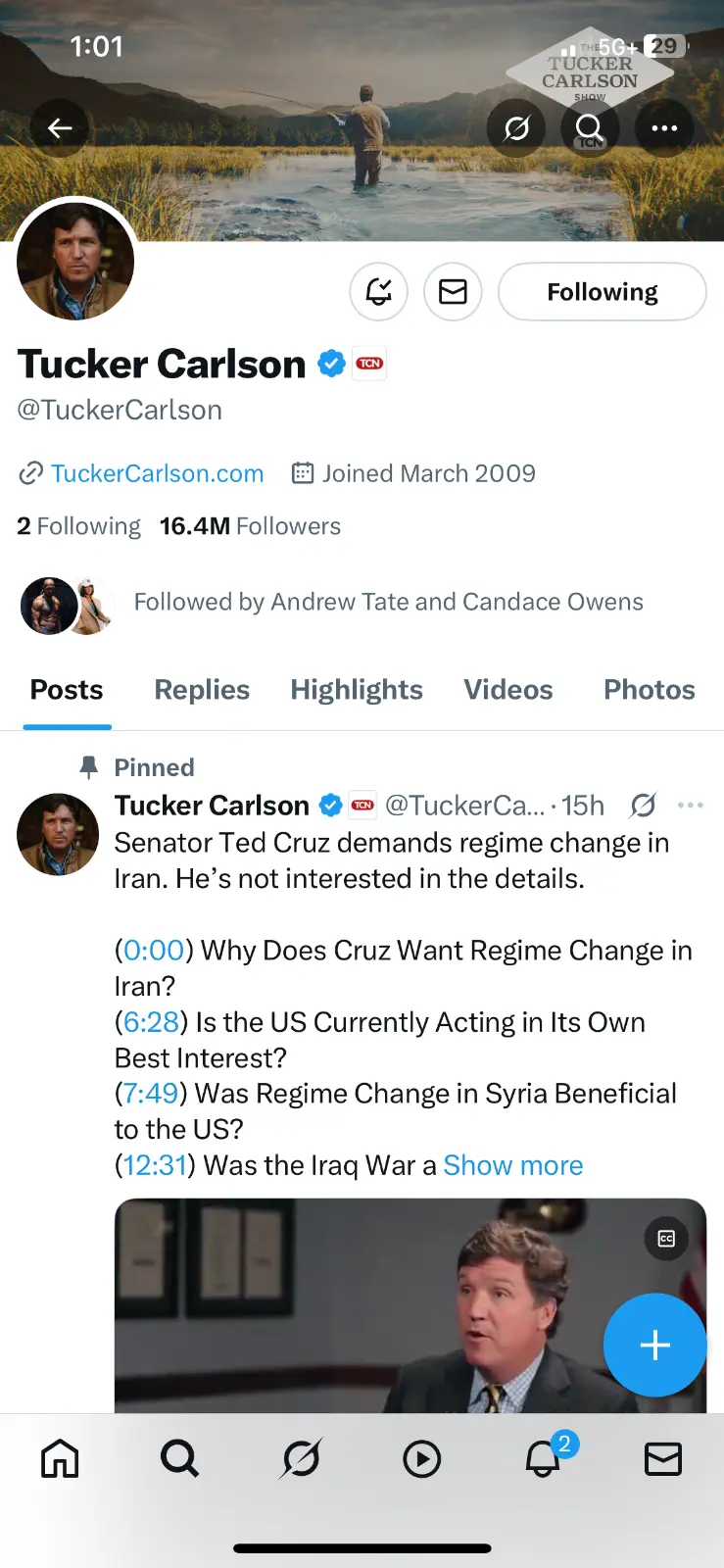724x1568 pixels.
Task: Open the three-dot more options menu in header
Action: 664,128
